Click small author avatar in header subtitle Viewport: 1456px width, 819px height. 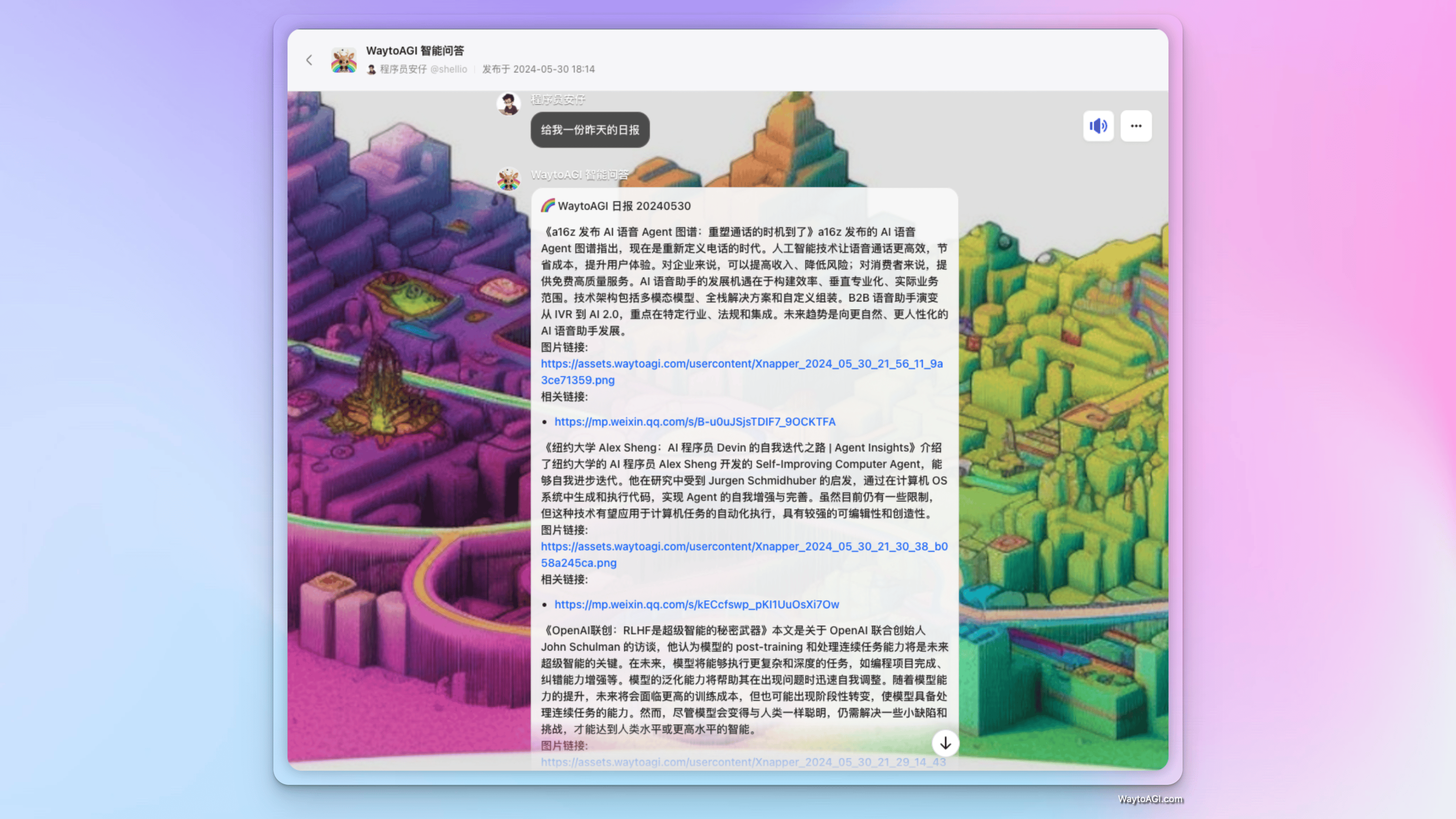pos(371,69)
